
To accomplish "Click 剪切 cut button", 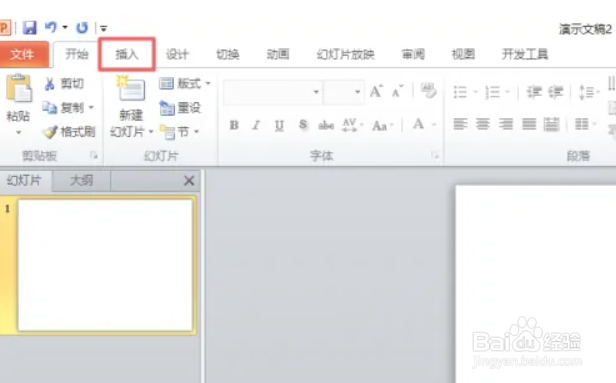I will click(x=64, y=83).
